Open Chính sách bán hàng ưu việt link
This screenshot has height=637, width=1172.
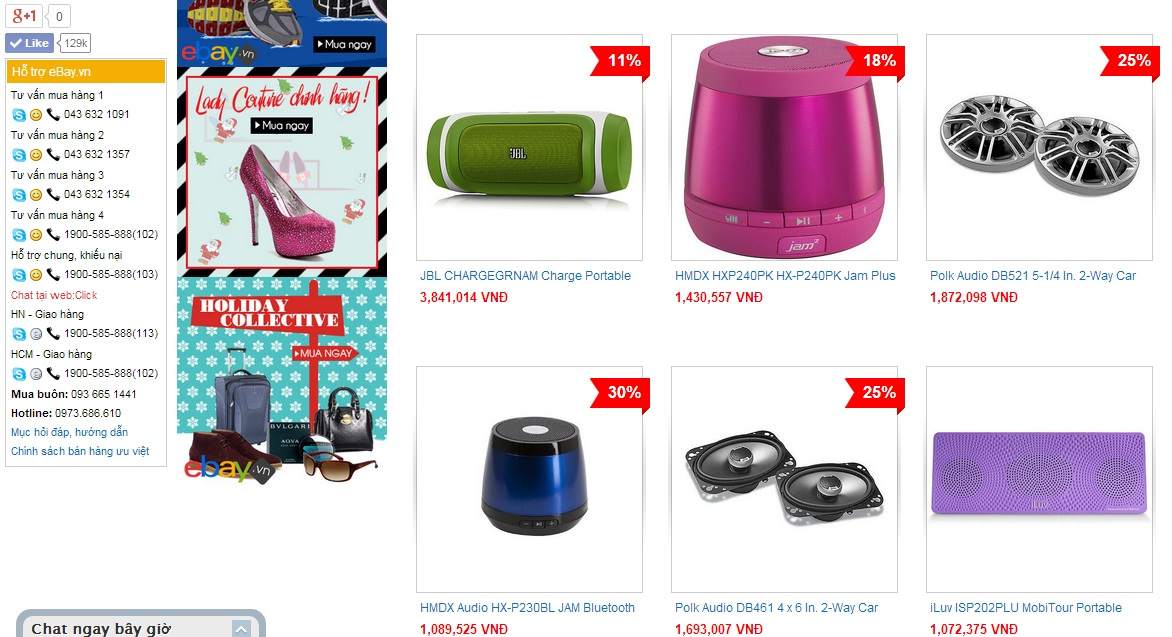pos(80,451)
